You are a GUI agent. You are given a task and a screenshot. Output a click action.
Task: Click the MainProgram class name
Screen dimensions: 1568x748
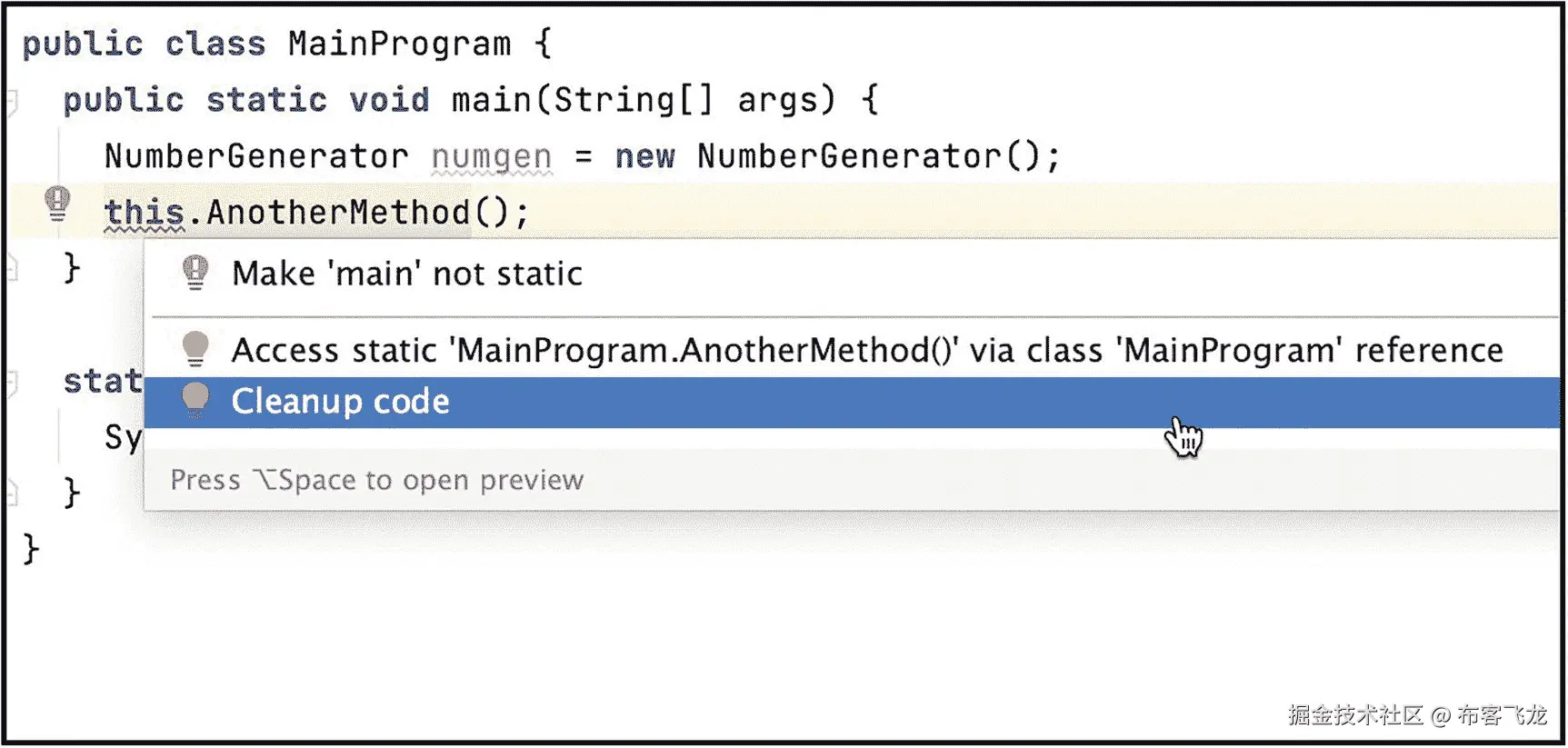click(x=399, y=44)
